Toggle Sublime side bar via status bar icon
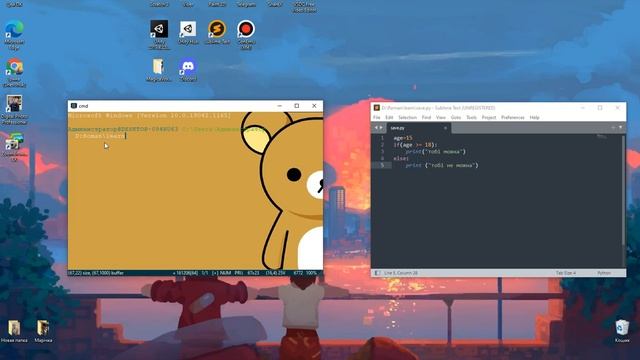Screen dimensions: 640x360 point(378,273)
